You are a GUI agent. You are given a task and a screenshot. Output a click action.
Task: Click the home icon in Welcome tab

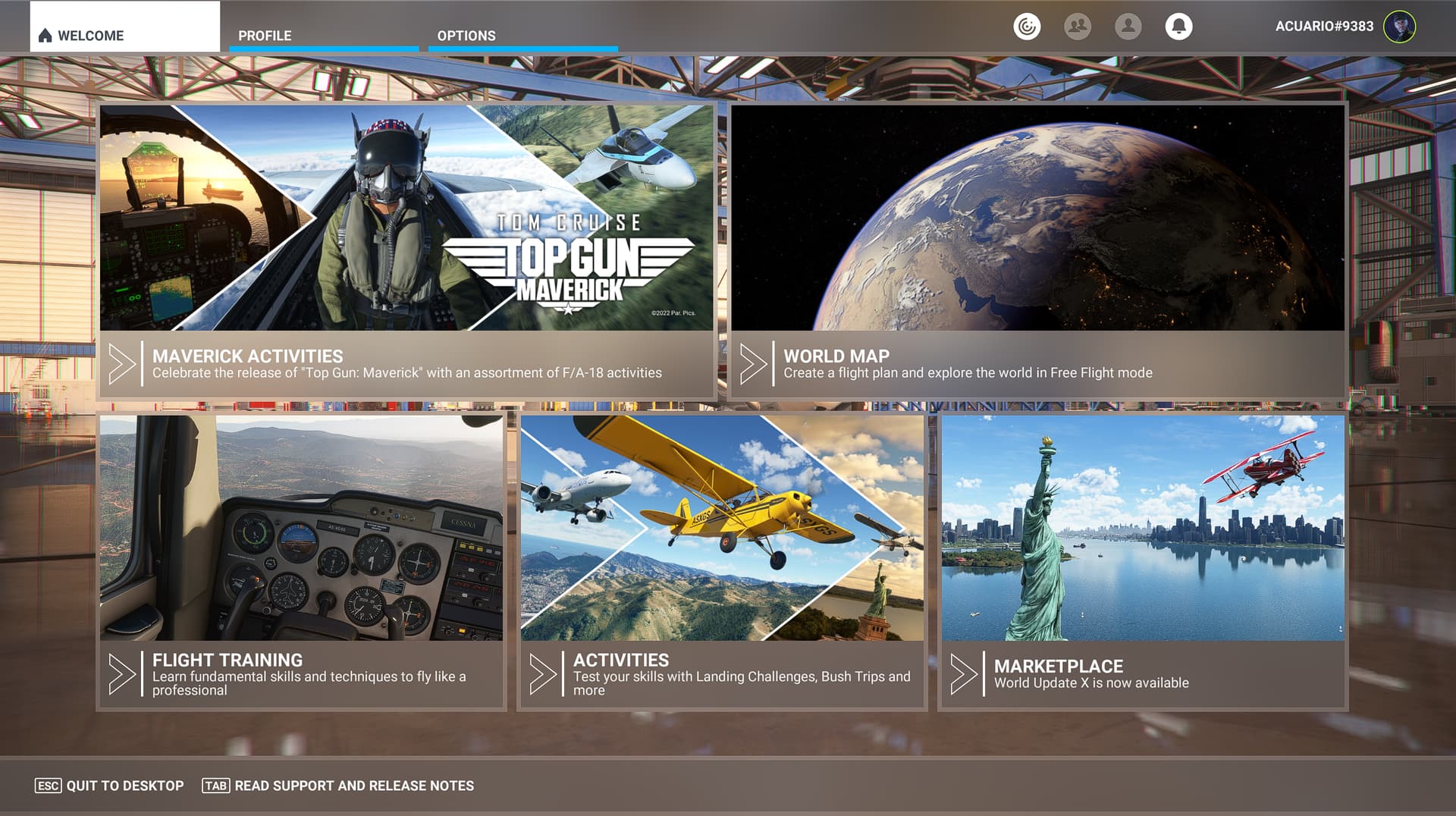[45, 36]
